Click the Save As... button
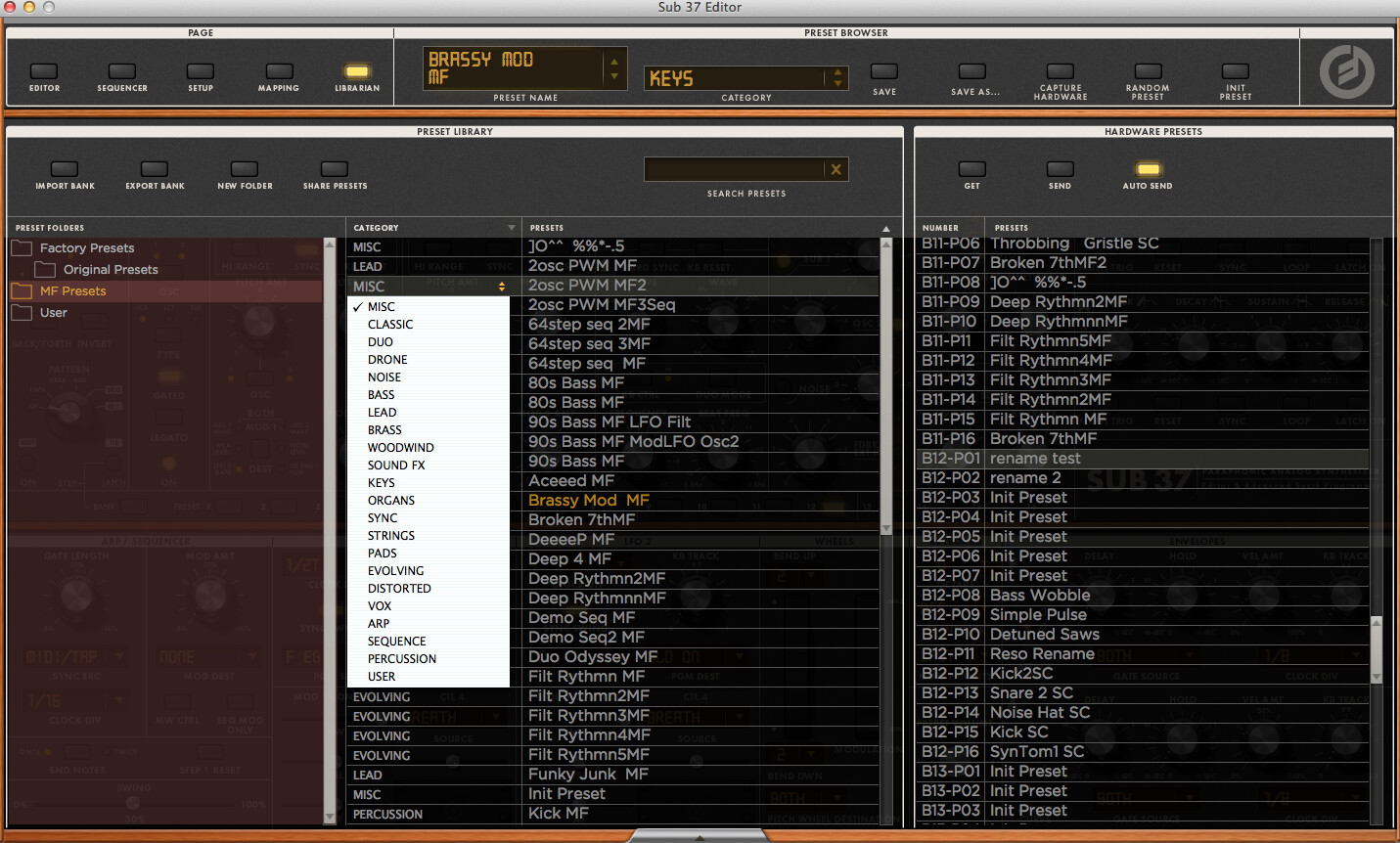 click(x=972, y=71)
